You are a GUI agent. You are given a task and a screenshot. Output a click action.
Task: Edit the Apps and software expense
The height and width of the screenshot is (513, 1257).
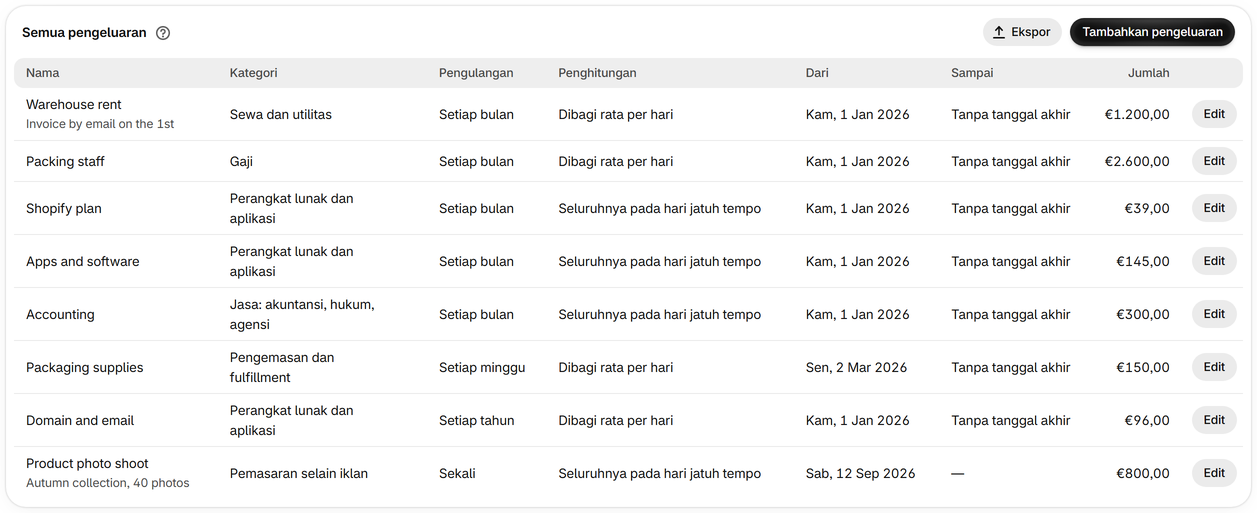[1214, 261]
